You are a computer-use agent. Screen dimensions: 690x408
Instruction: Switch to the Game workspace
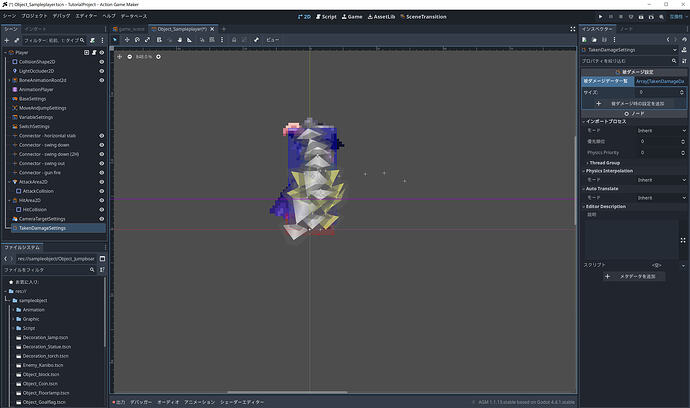point(352,17)
